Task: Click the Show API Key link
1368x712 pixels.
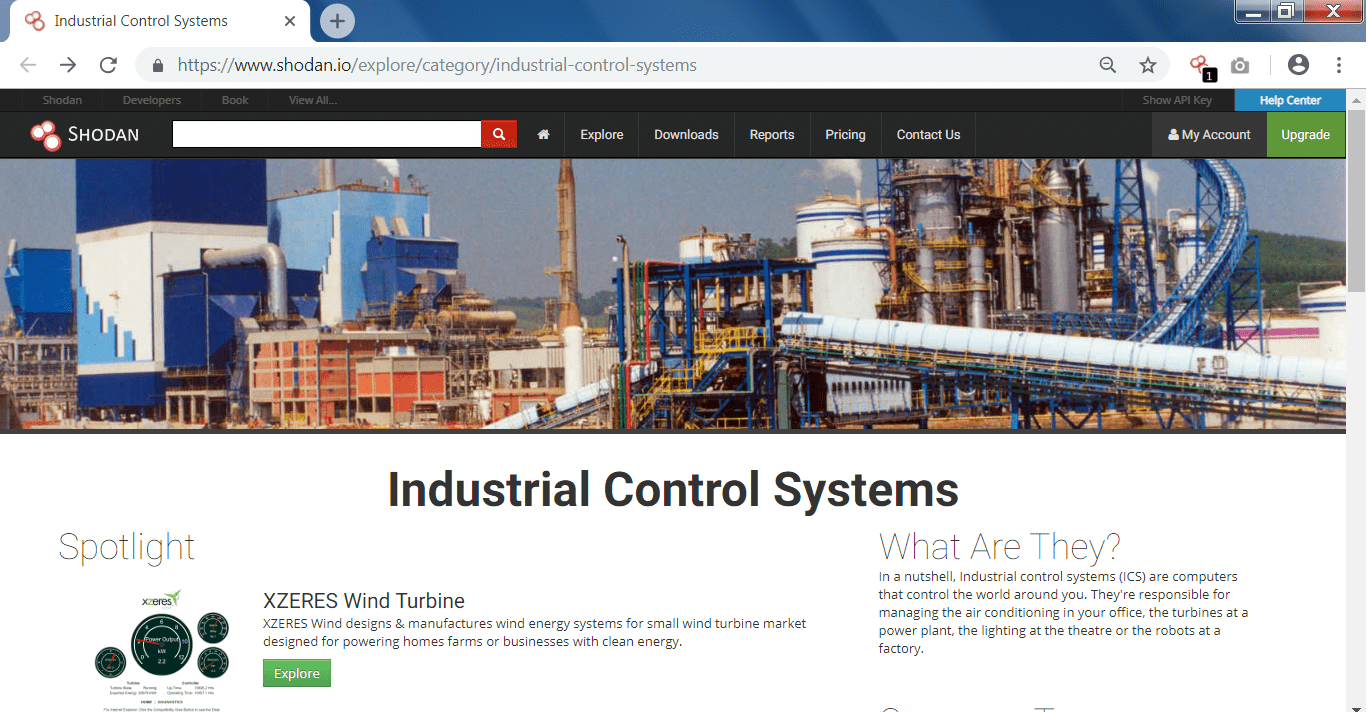Action: tap(1177, 100)
